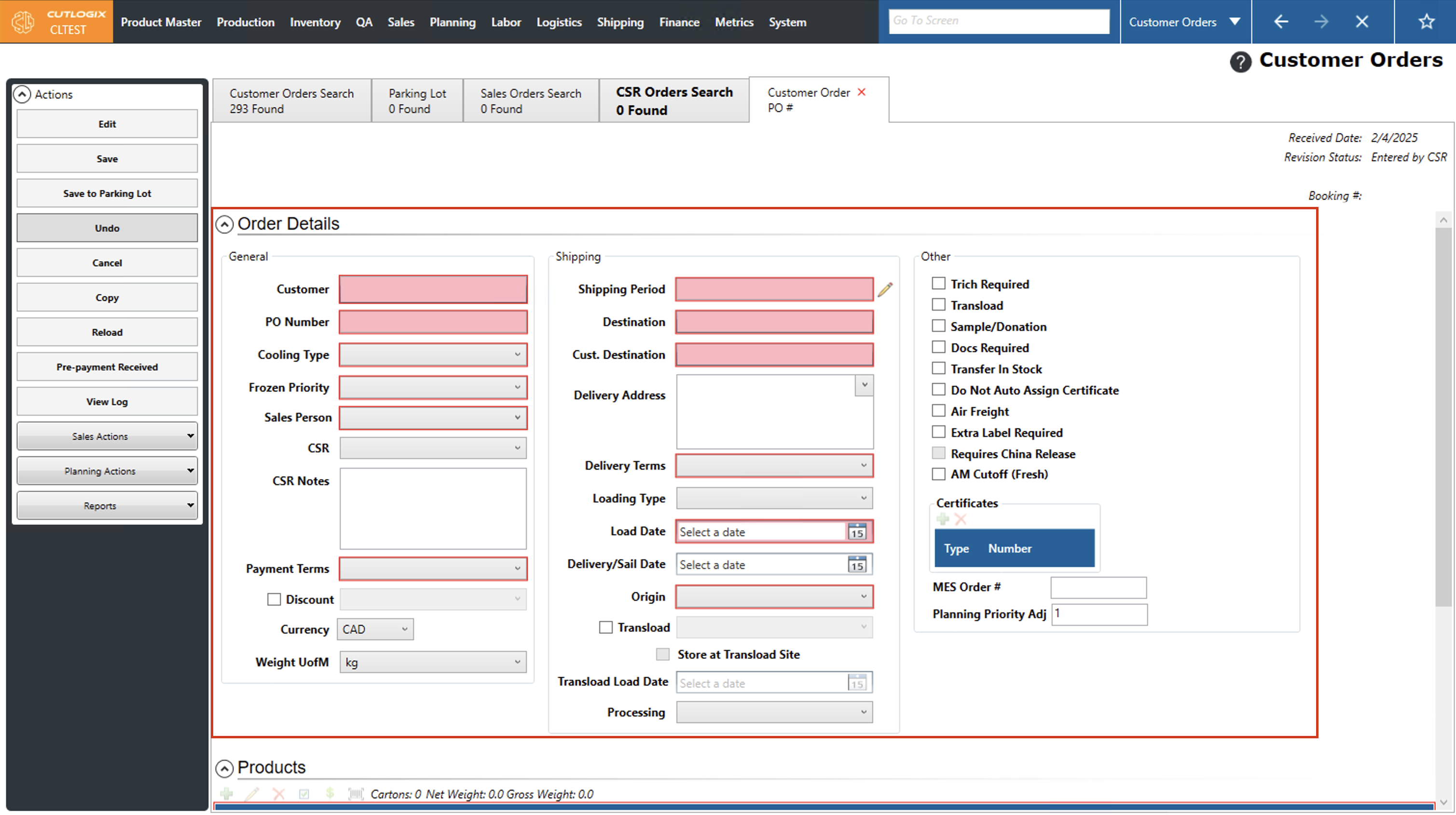Click the CutLogix logo icon
This screenshot has width=1456, height=815.
(23, 22)
